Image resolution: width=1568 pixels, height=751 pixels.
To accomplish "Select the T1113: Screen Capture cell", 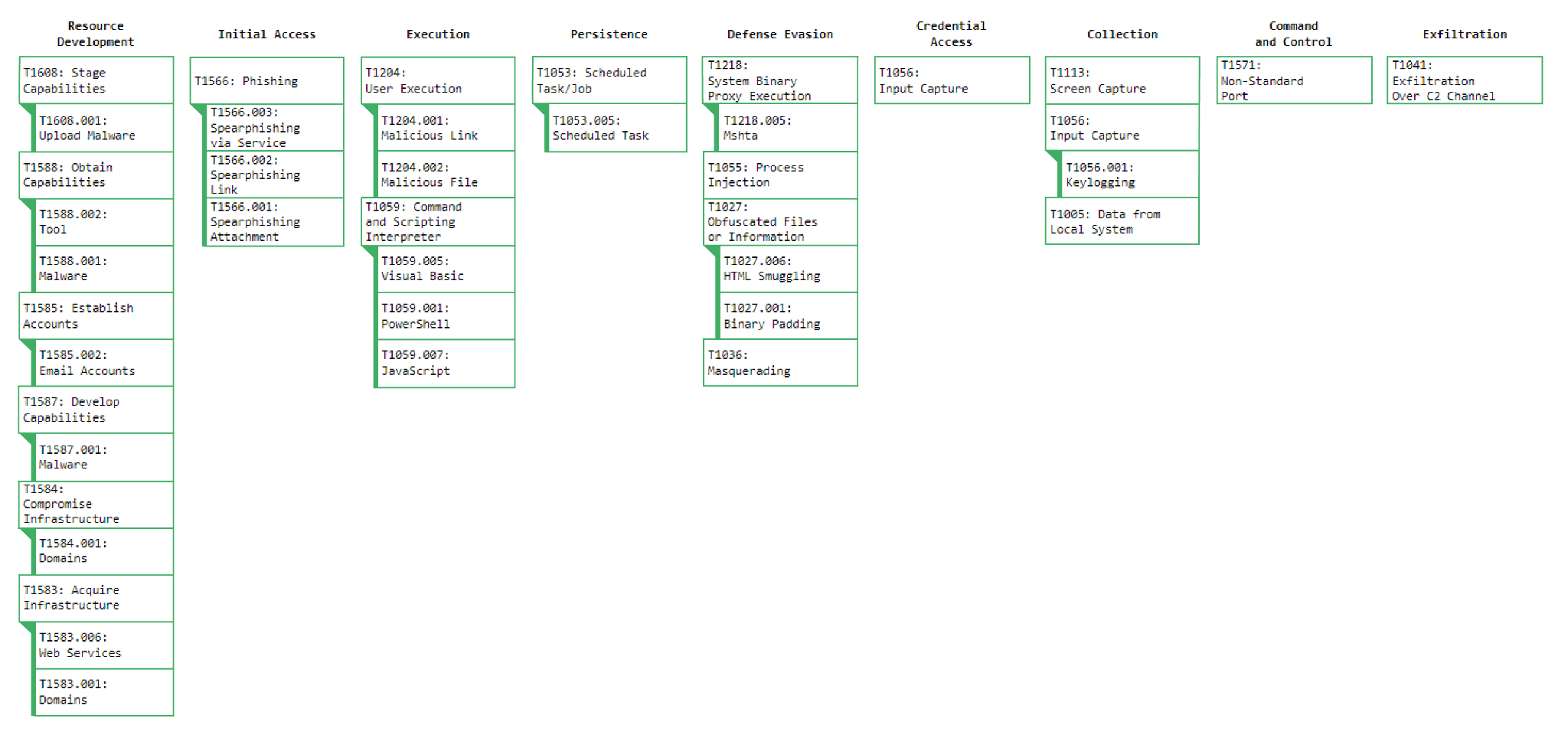I will pyautogui.click(x=1122, y=80).
